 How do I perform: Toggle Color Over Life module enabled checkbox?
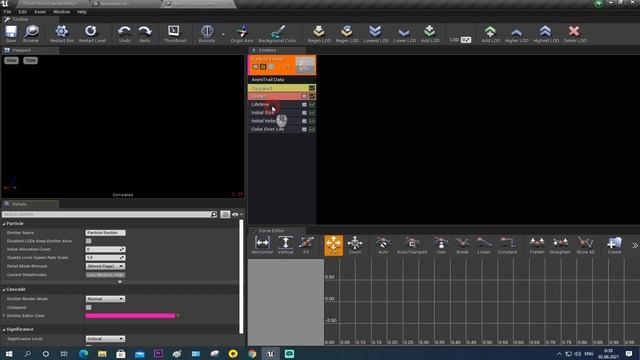click(x=304, y=129)
